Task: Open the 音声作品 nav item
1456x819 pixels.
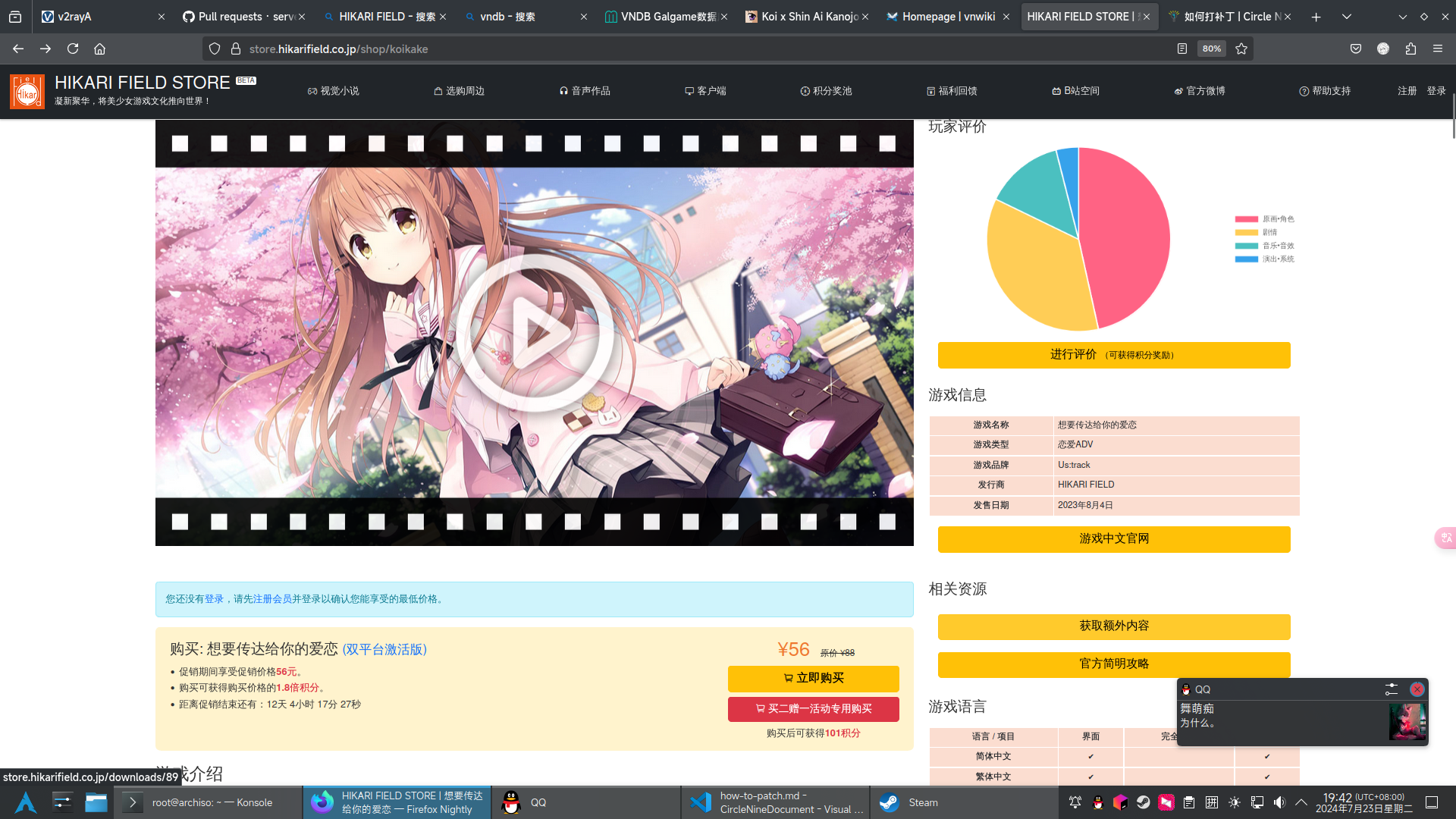Action: [585, 91]
